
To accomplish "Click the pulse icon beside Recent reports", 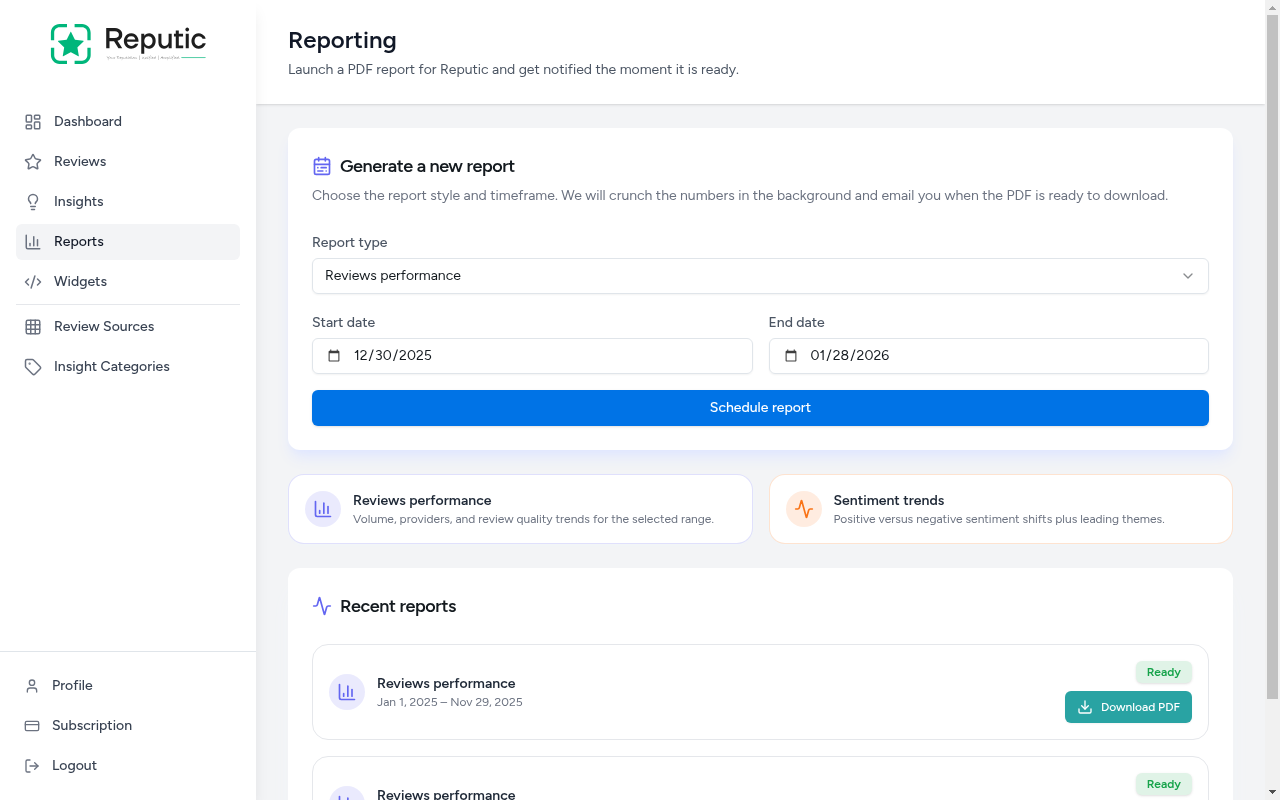I will tap(321, 606).
